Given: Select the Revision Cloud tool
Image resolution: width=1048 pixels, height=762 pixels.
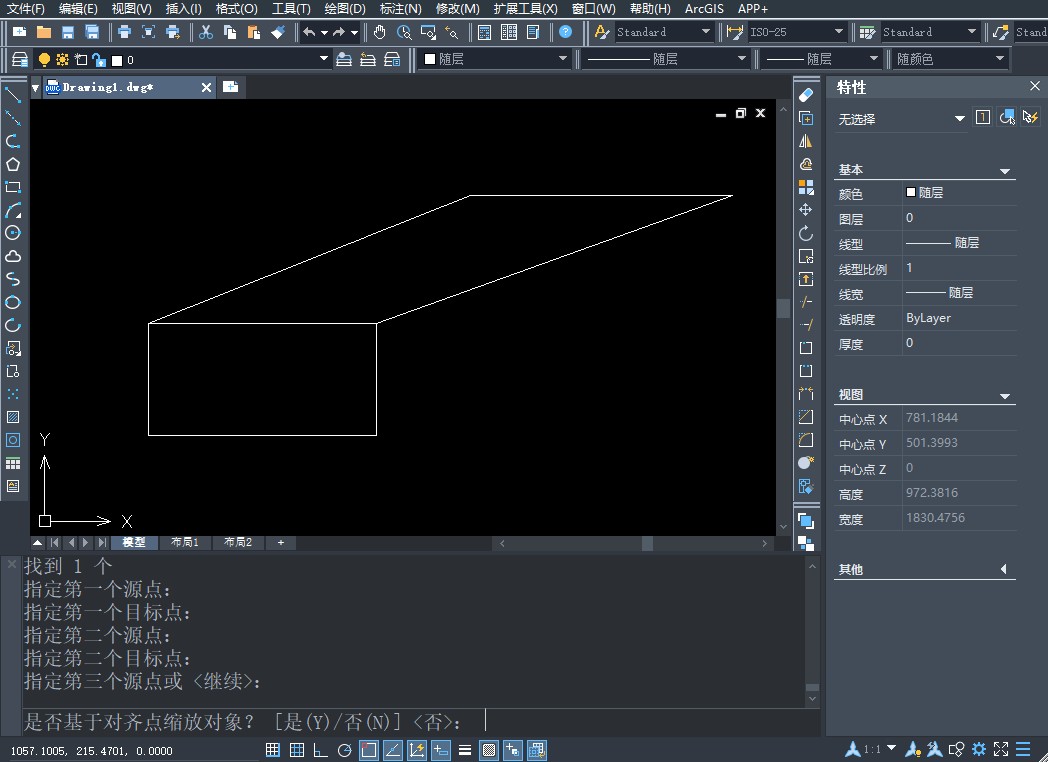Looking at the screenshot, I should coord(13,256).
